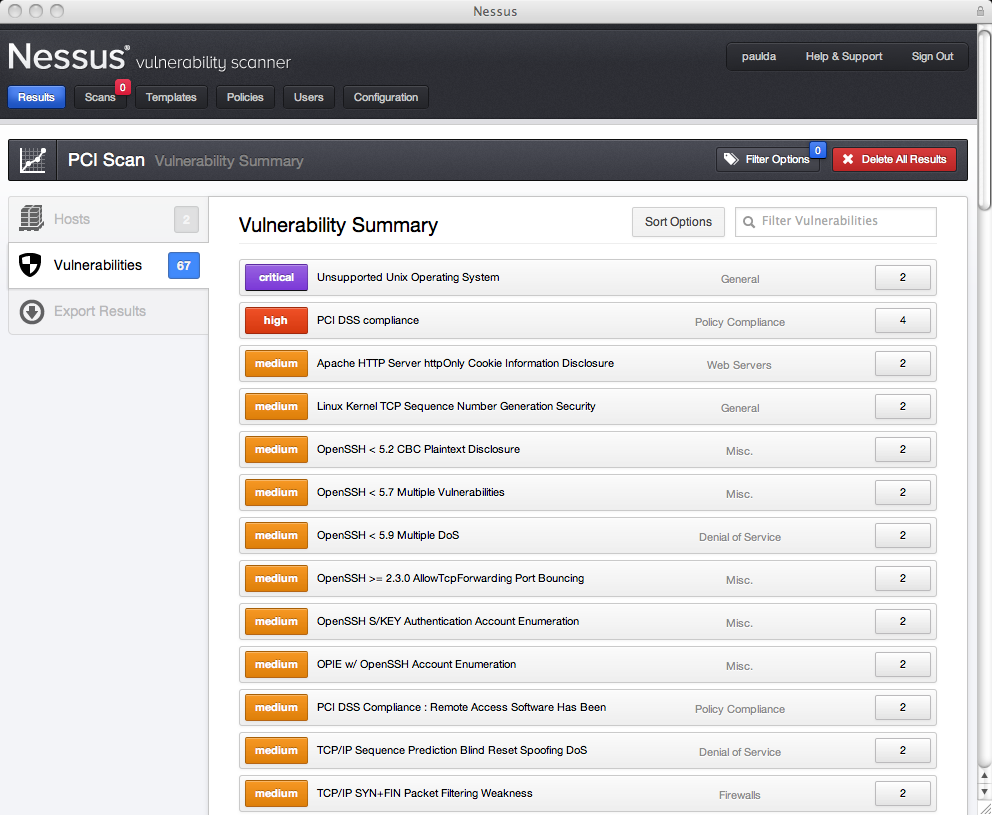
Task: Click the Filter Options tag icon
Action: tap(731, 159)
